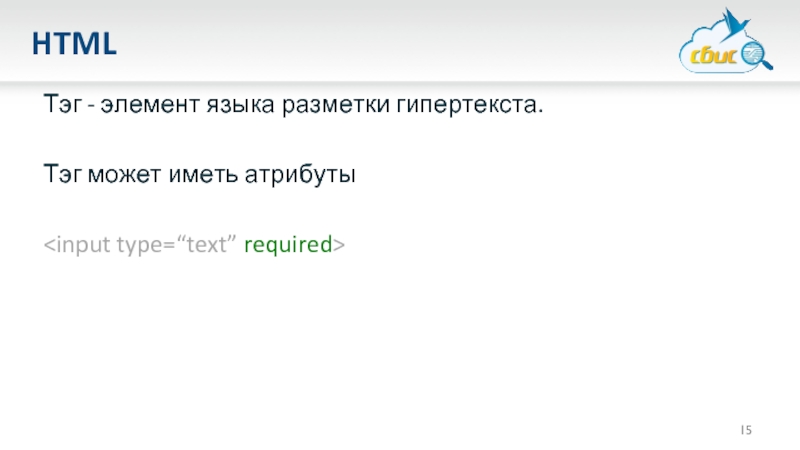800x450 pixels.
Task: Click slide number 15
Action: coord(746,430)
